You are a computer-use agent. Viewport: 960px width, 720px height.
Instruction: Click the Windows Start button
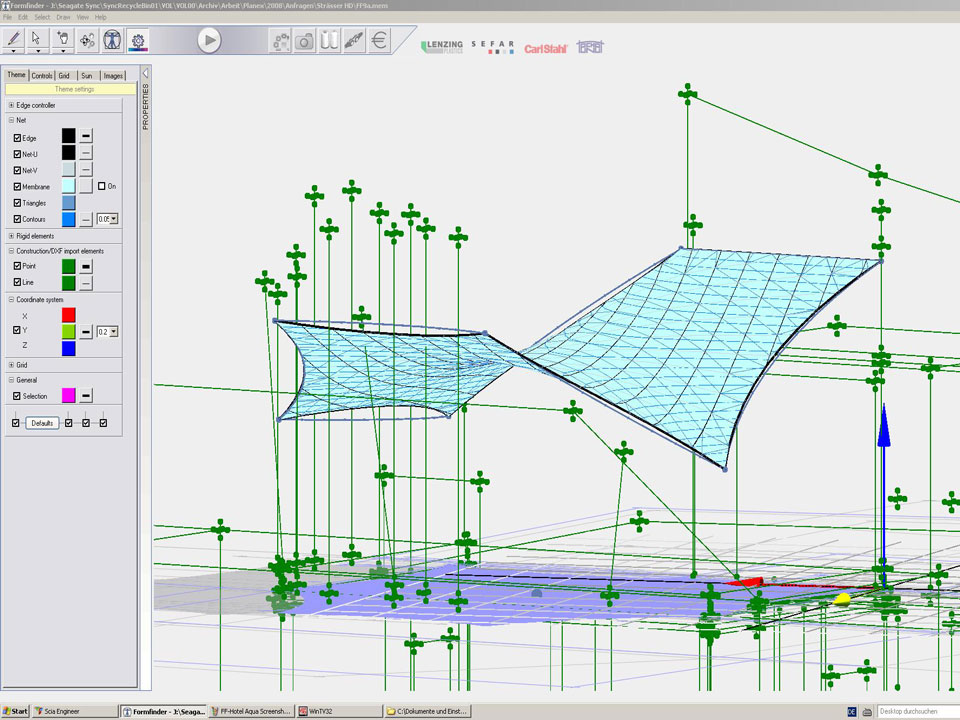15,711
